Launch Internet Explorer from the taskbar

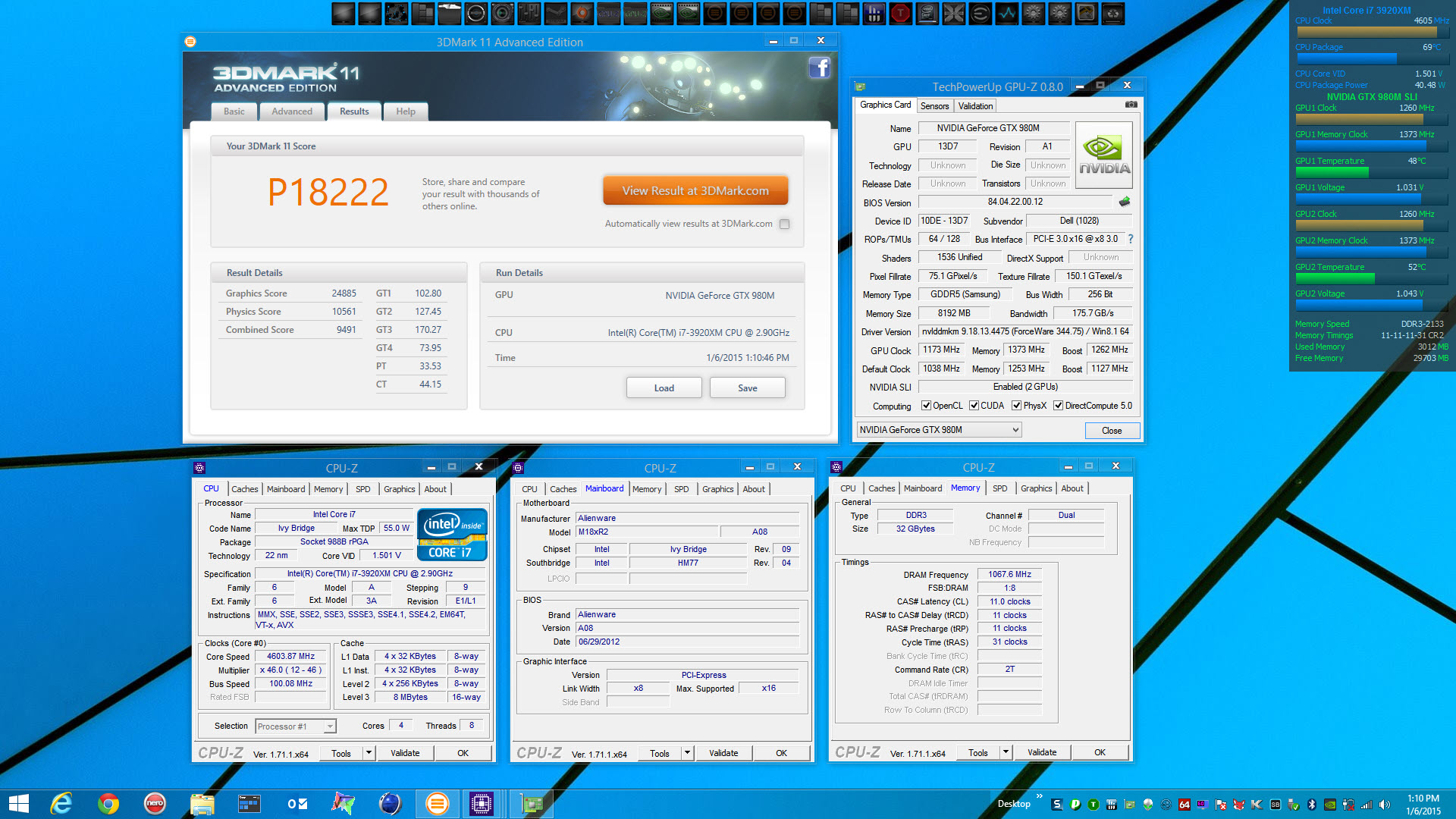tap(61, 804)
